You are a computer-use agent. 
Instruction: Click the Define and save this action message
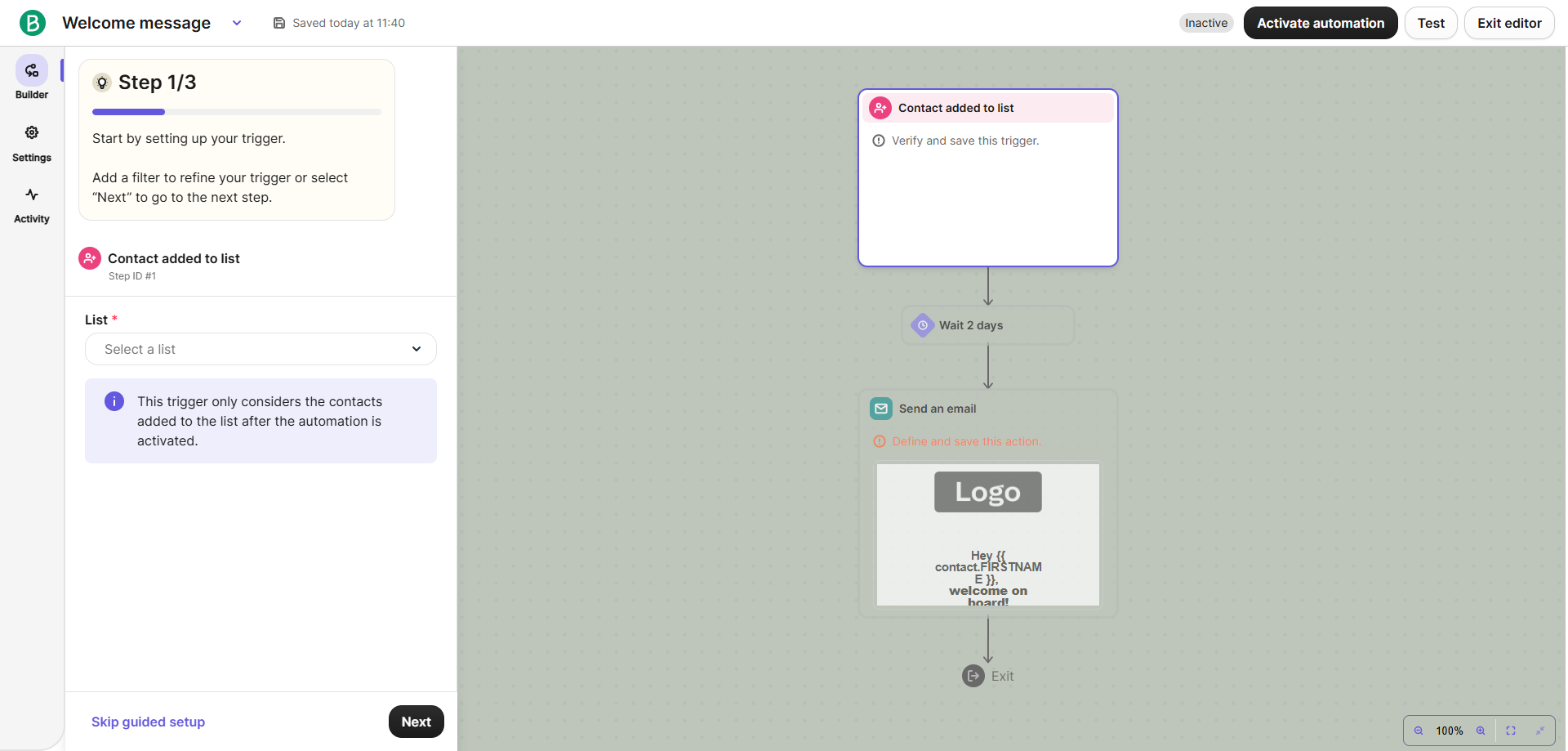(967, 441)
